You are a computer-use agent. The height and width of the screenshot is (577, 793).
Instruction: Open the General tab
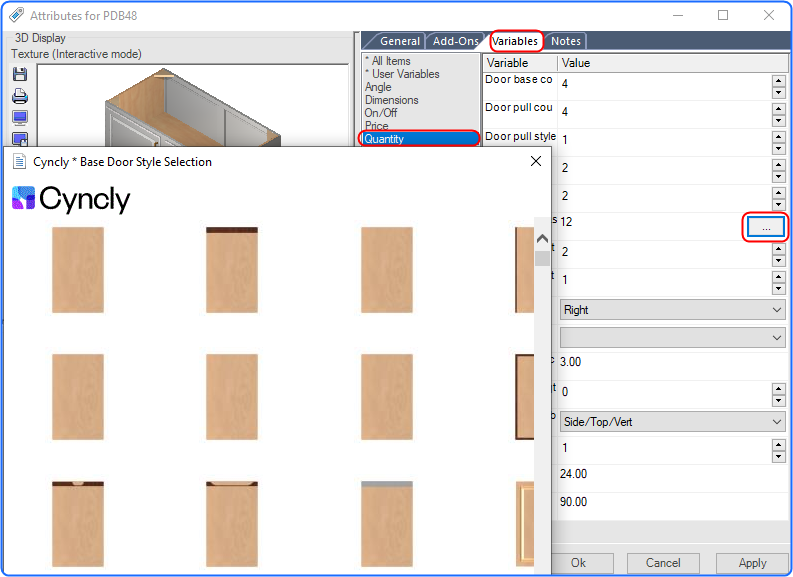coord(400,41)
